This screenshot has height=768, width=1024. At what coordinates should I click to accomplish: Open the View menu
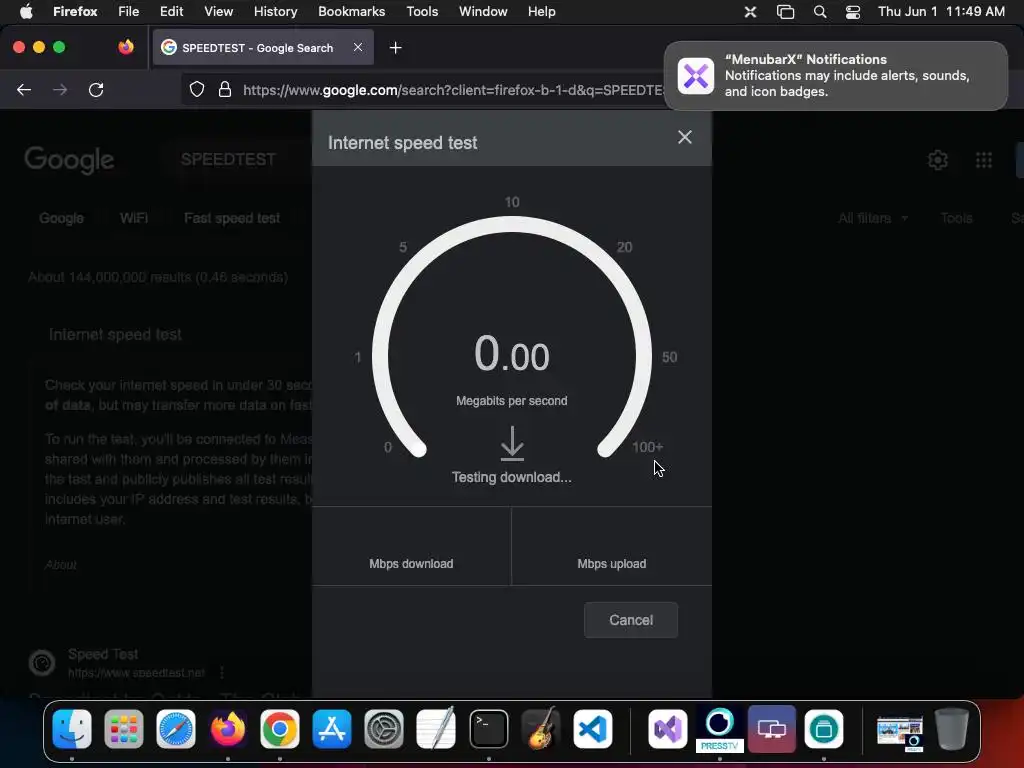[218, 11]
